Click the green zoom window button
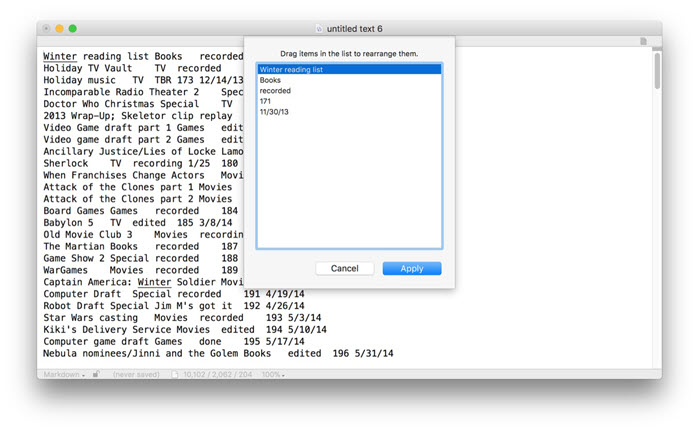 pyautogui.click(x=72, y=29)
